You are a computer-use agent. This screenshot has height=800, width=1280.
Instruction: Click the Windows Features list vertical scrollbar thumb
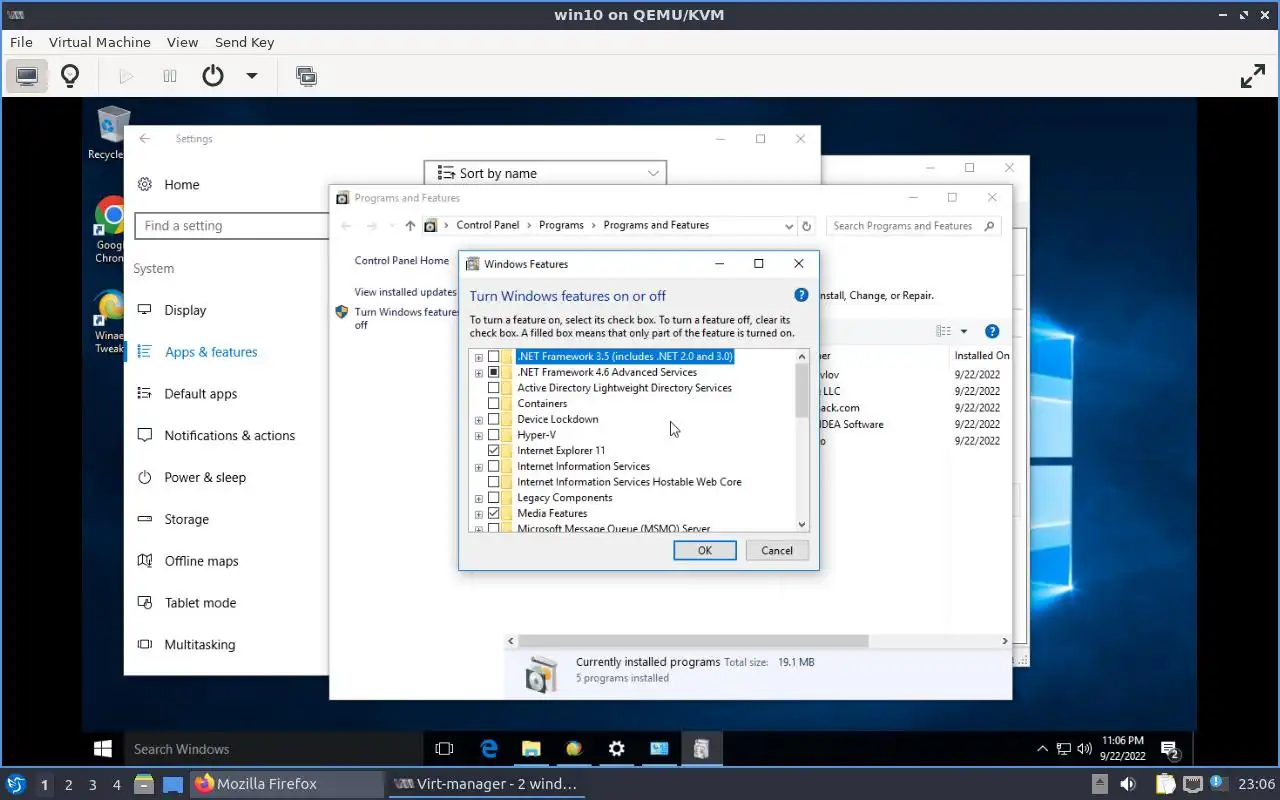pos(802,390)
